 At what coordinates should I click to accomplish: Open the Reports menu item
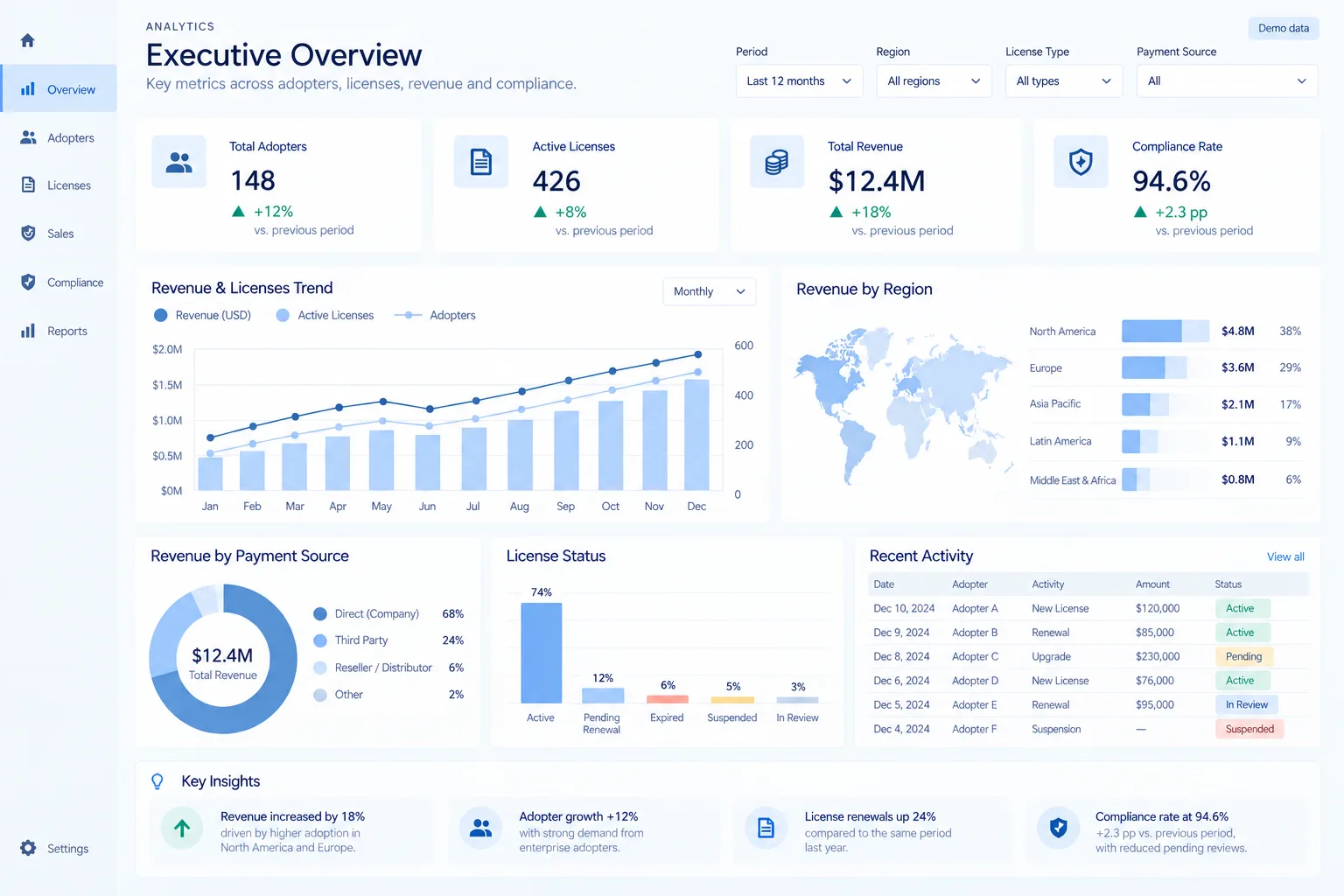click(59, 331)
